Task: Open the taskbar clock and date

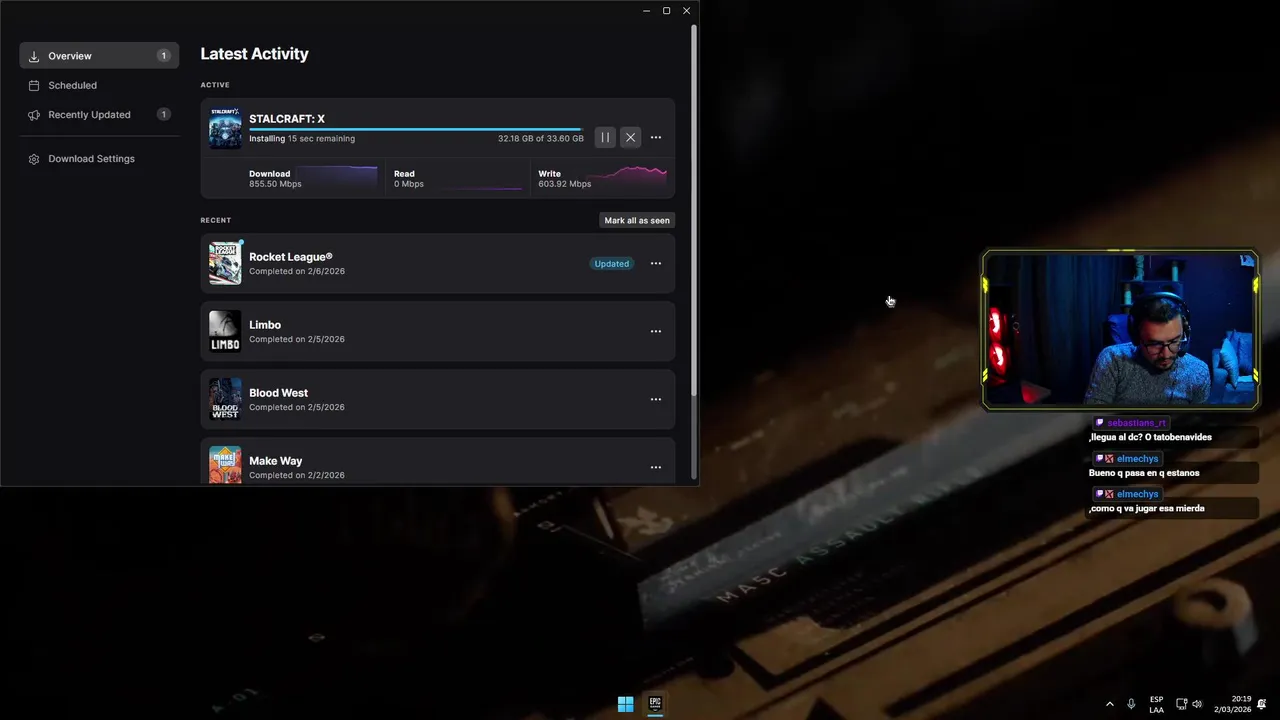Action: click(x=1232, y=704)
